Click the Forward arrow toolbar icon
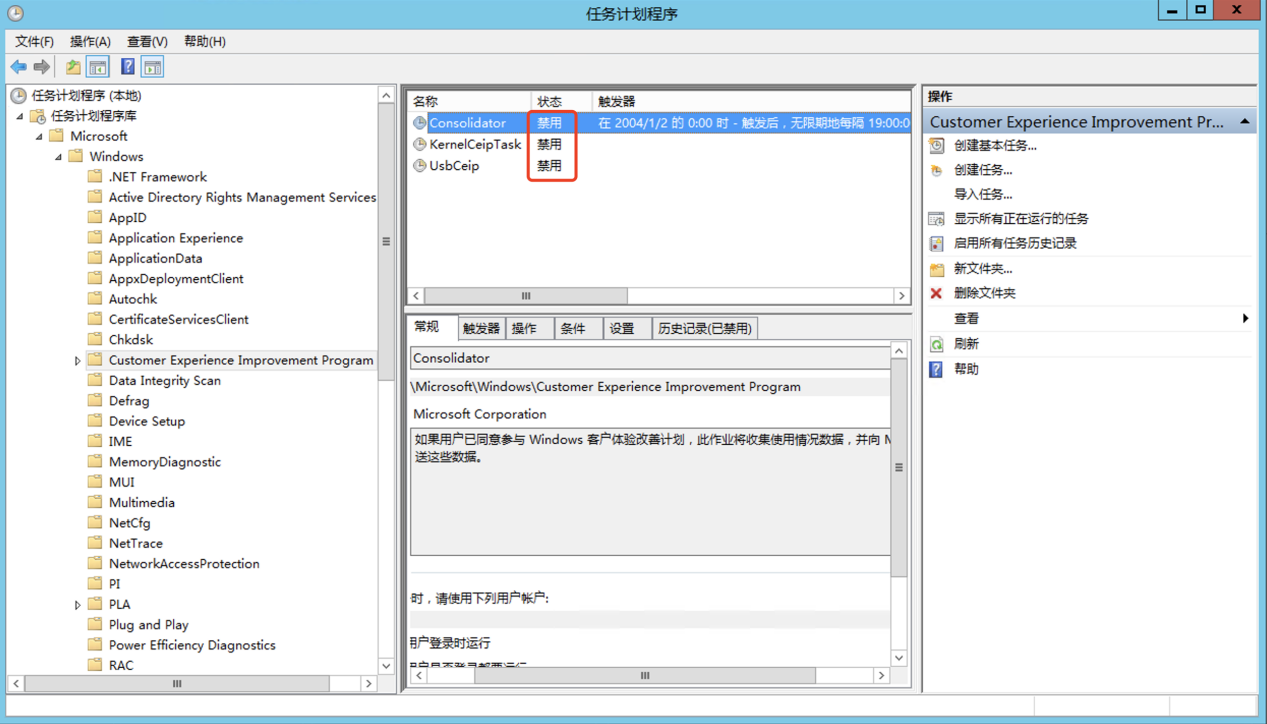 (x=42, y=67)
